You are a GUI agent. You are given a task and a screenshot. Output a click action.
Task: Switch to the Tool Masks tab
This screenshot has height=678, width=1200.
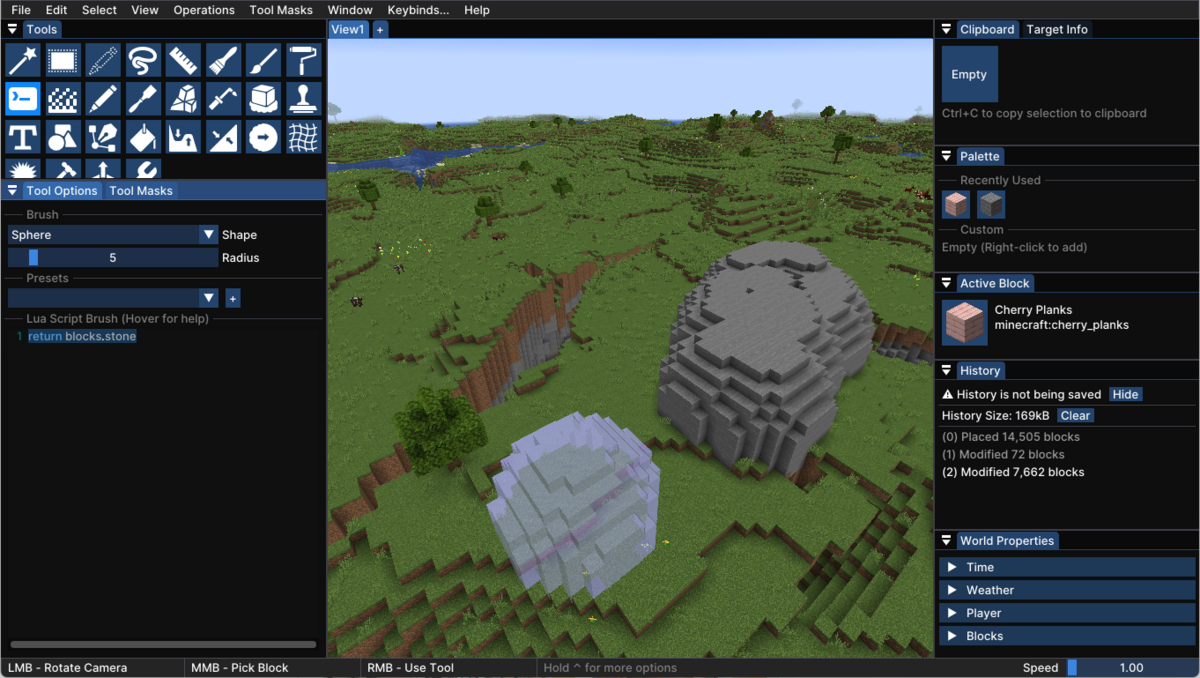pyautogui.click(x=140, y=190)
